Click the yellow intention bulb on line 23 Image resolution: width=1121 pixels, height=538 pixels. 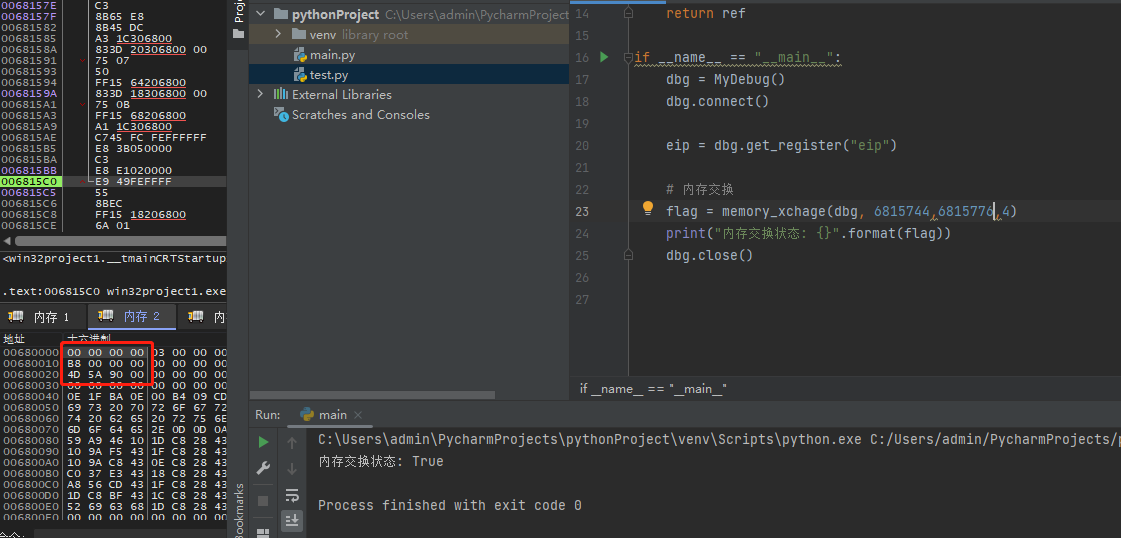point(648,208)
